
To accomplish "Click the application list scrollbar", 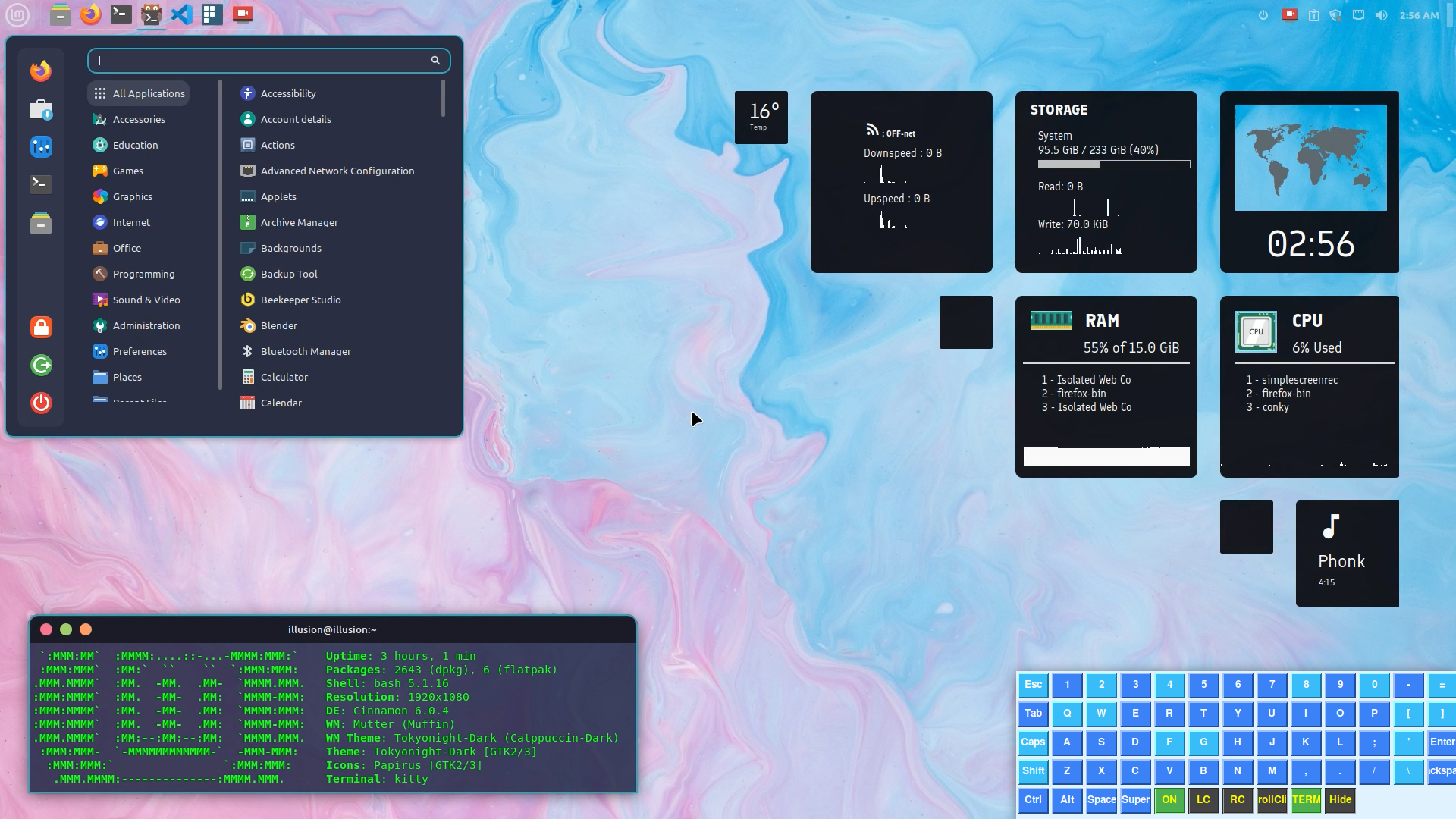I will [443, 99].
